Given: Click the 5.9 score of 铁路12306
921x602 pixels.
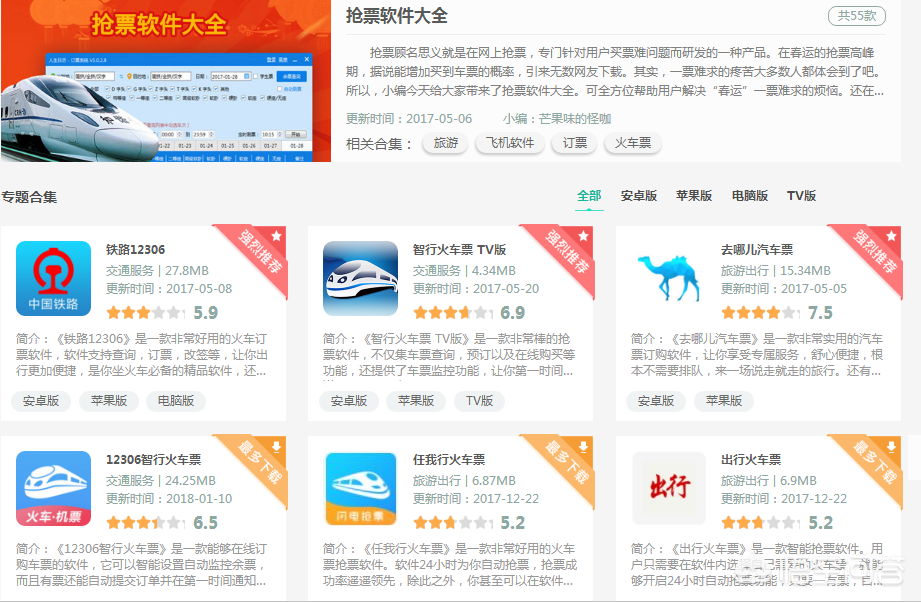Looking at the screenshot, I should click(x=206, y=312).
